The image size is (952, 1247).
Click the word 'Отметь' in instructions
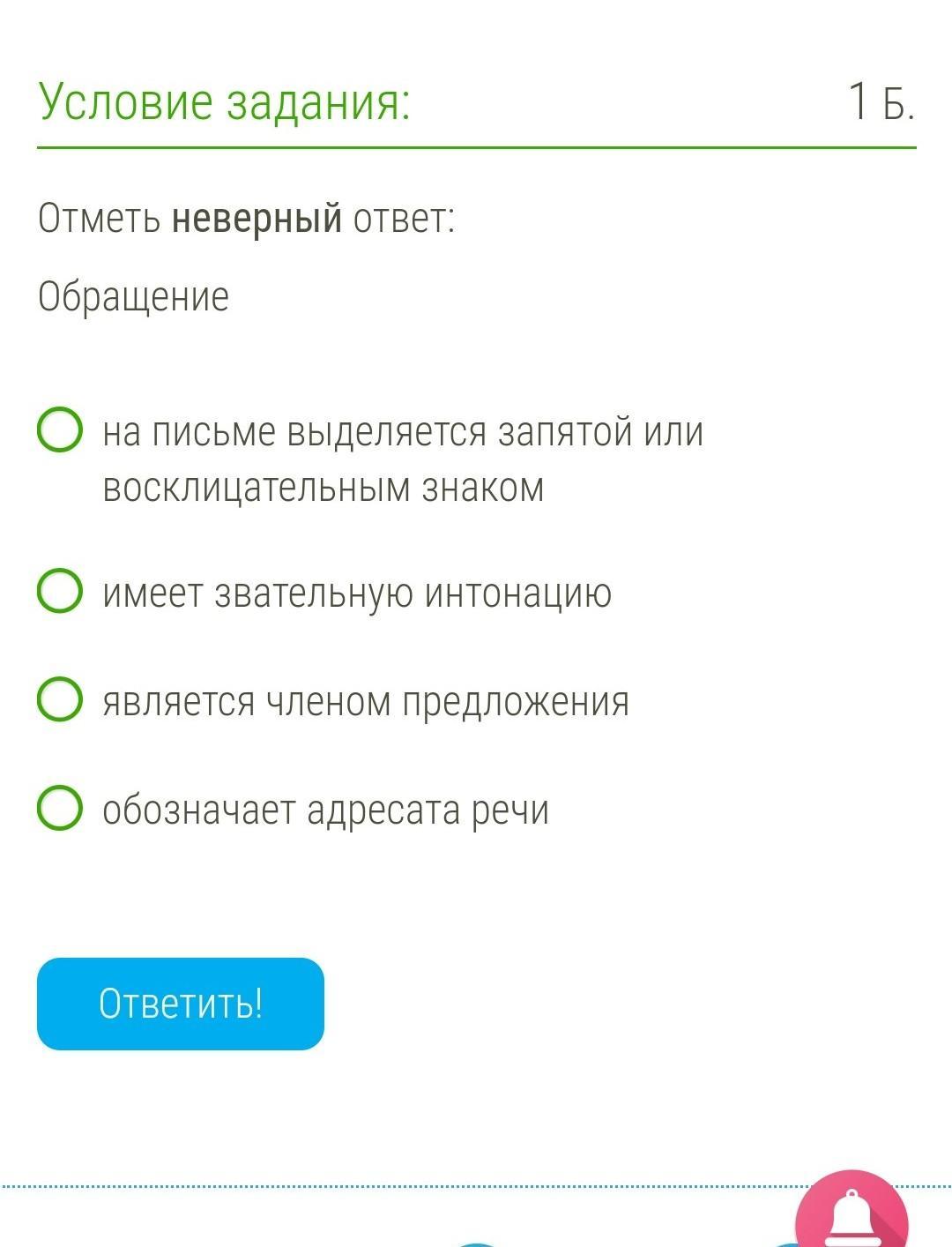[100, 218]
